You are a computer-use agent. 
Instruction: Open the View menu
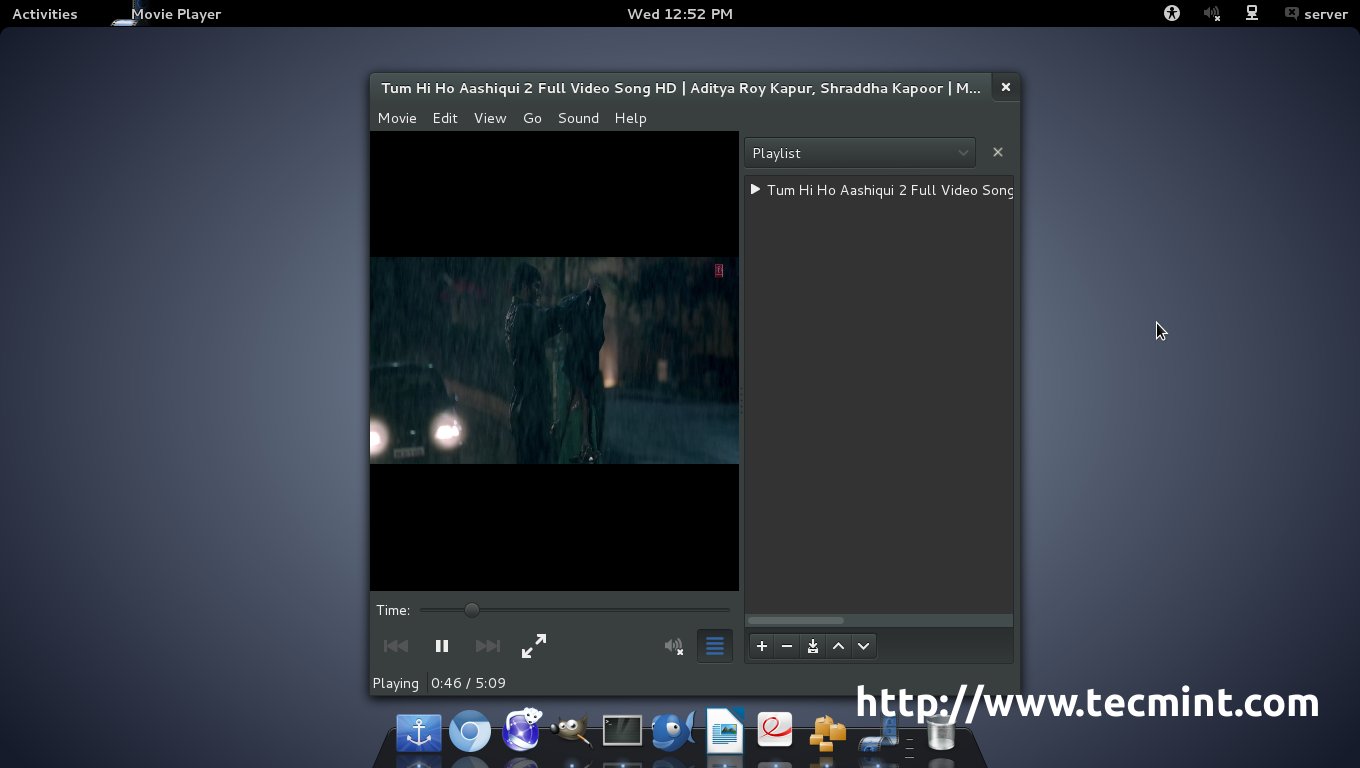pyautogui.click(x=489, y=118)
